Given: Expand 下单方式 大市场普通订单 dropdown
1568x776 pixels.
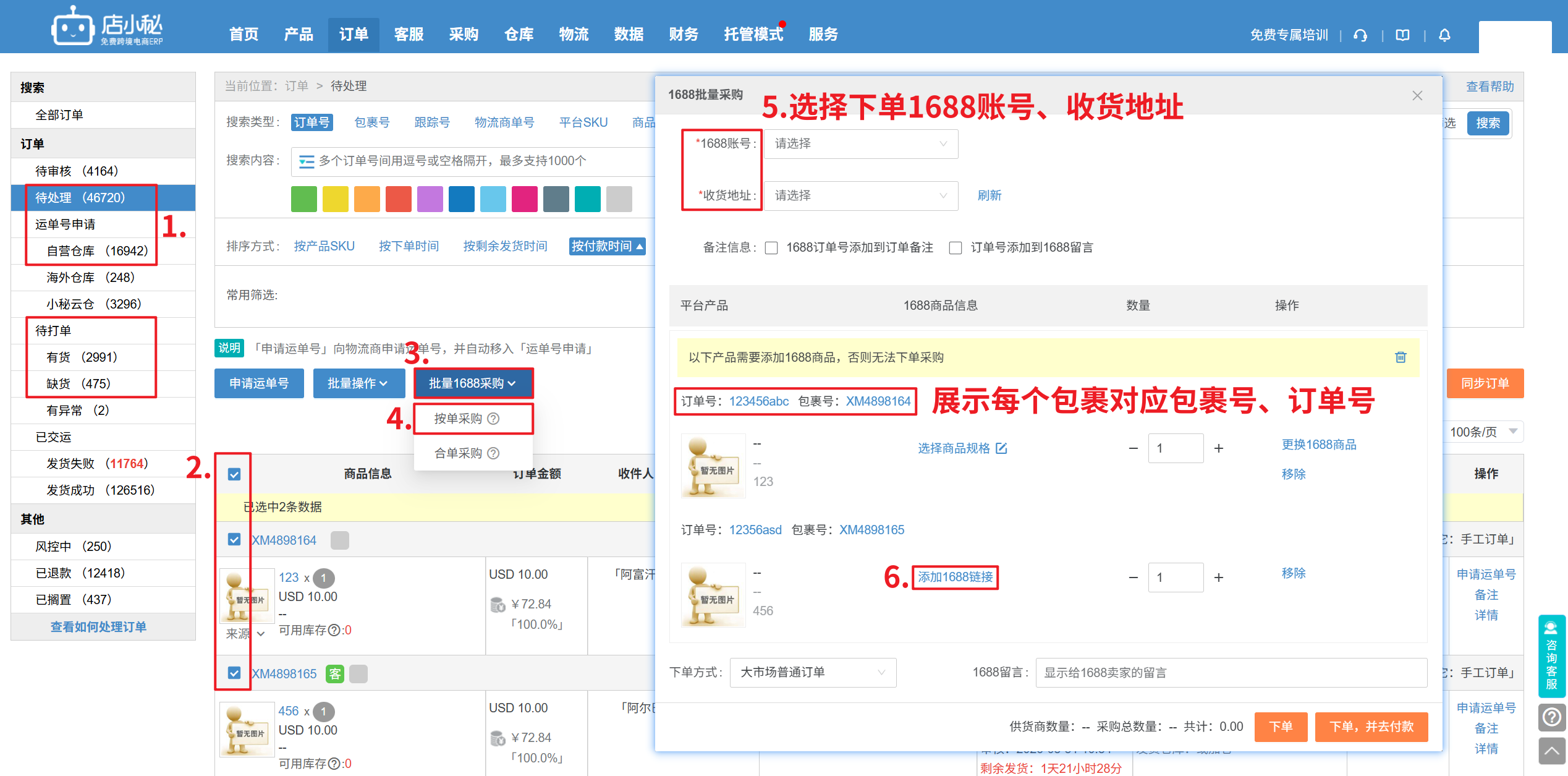Looking at the screenshot, I should pos(812,672).
